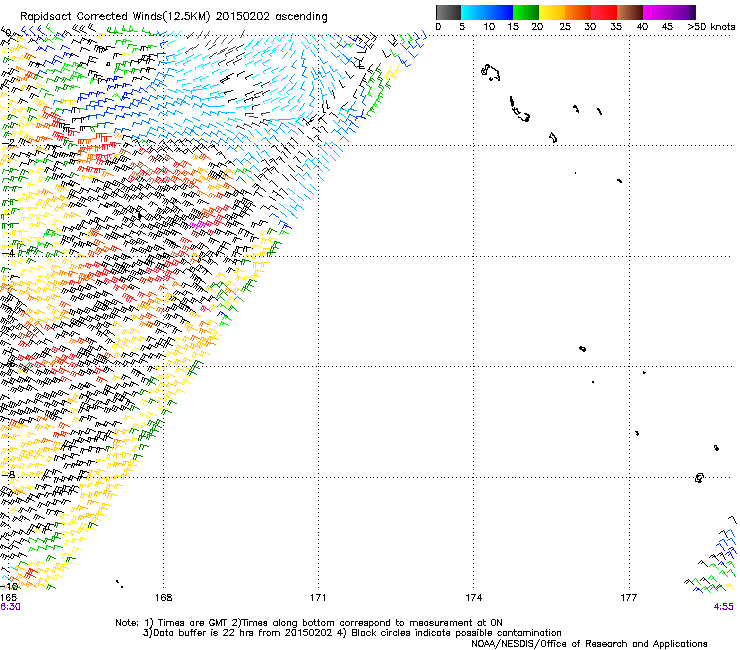
Task: Click longitude label '171'
Action: [318, 598]
